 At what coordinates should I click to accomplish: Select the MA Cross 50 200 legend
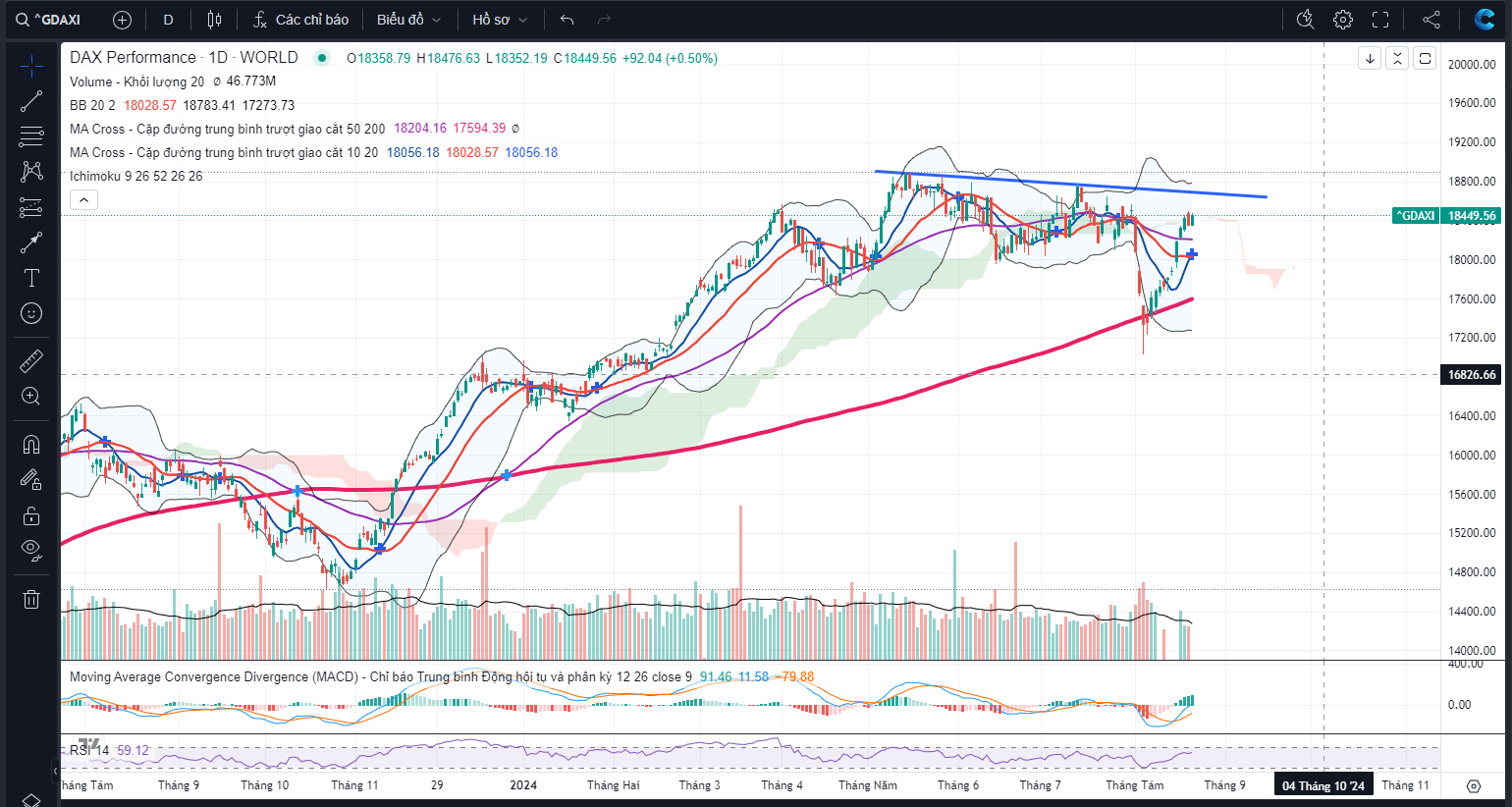pos(227,129)
